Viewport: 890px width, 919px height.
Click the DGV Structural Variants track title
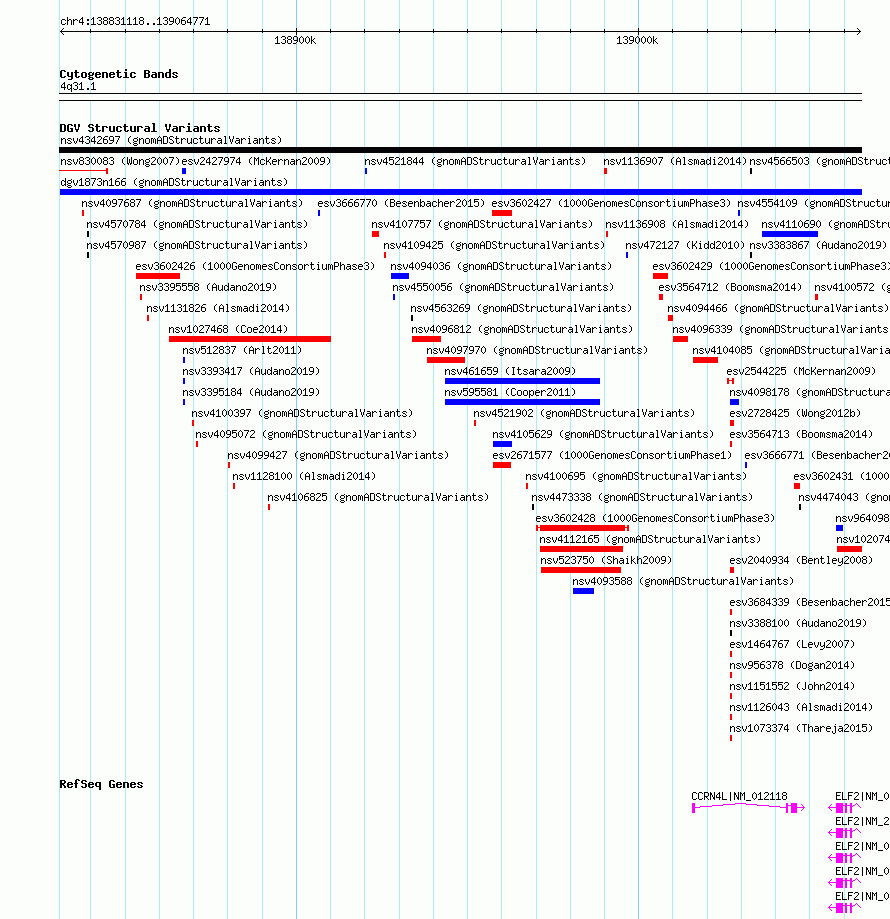[140, 128]
